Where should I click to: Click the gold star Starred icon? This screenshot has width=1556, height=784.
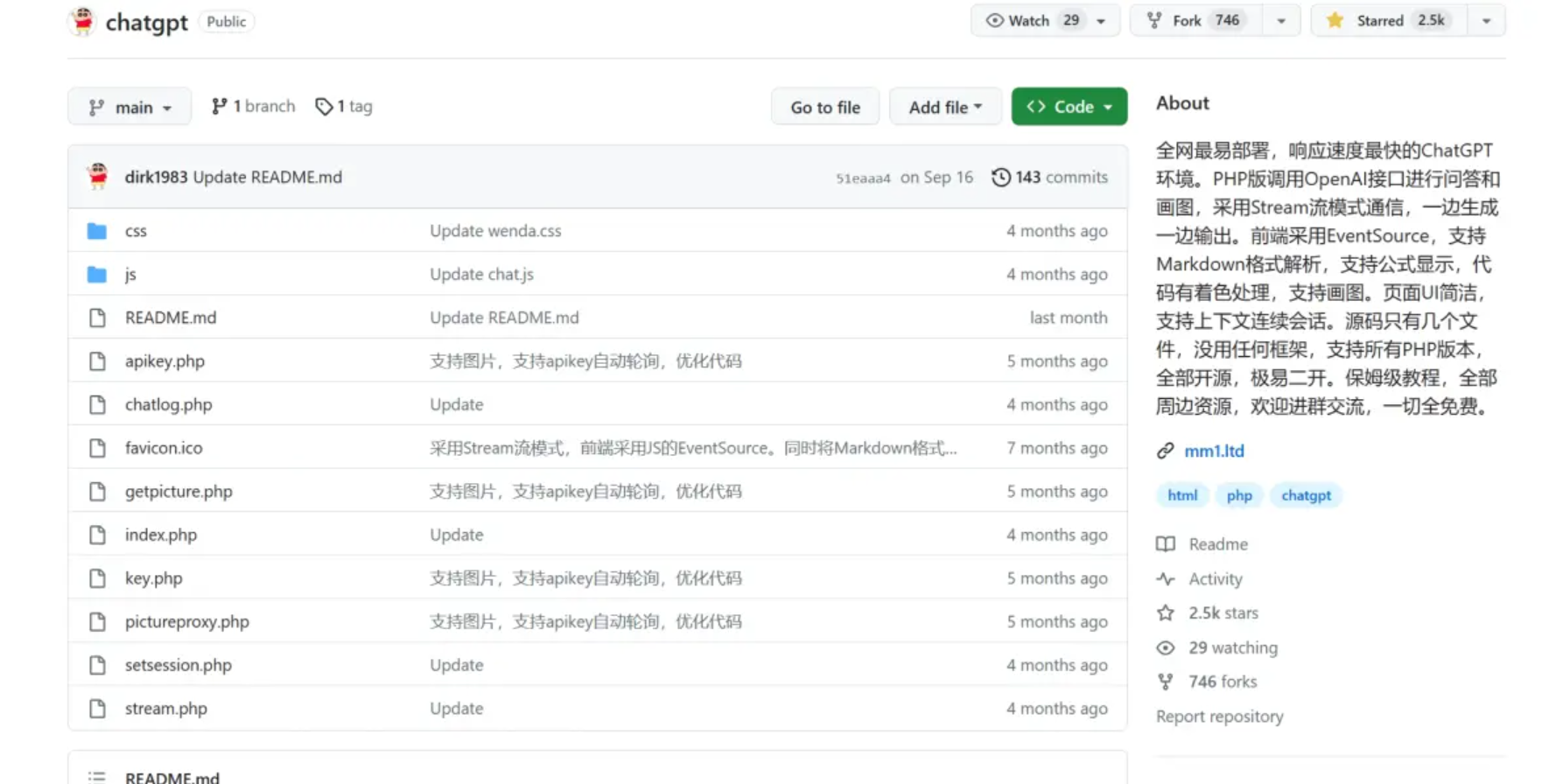1335,20
